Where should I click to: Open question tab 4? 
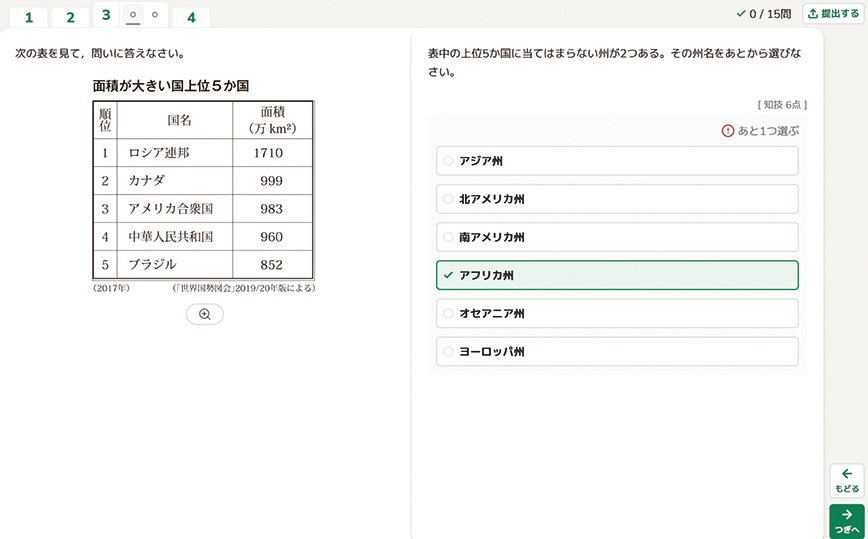[190, 17]
